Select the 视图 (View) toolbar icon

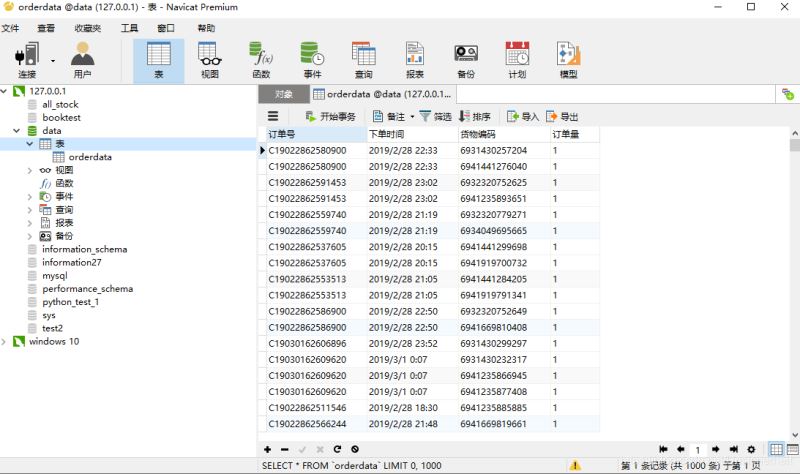click(210, 60)
